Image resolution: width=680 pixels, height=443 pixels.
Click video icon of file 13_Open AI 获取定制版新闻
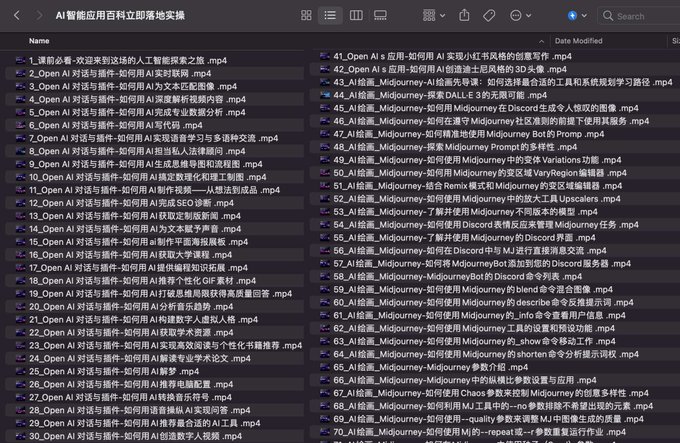pyautogui.click(x=20, y=216)
